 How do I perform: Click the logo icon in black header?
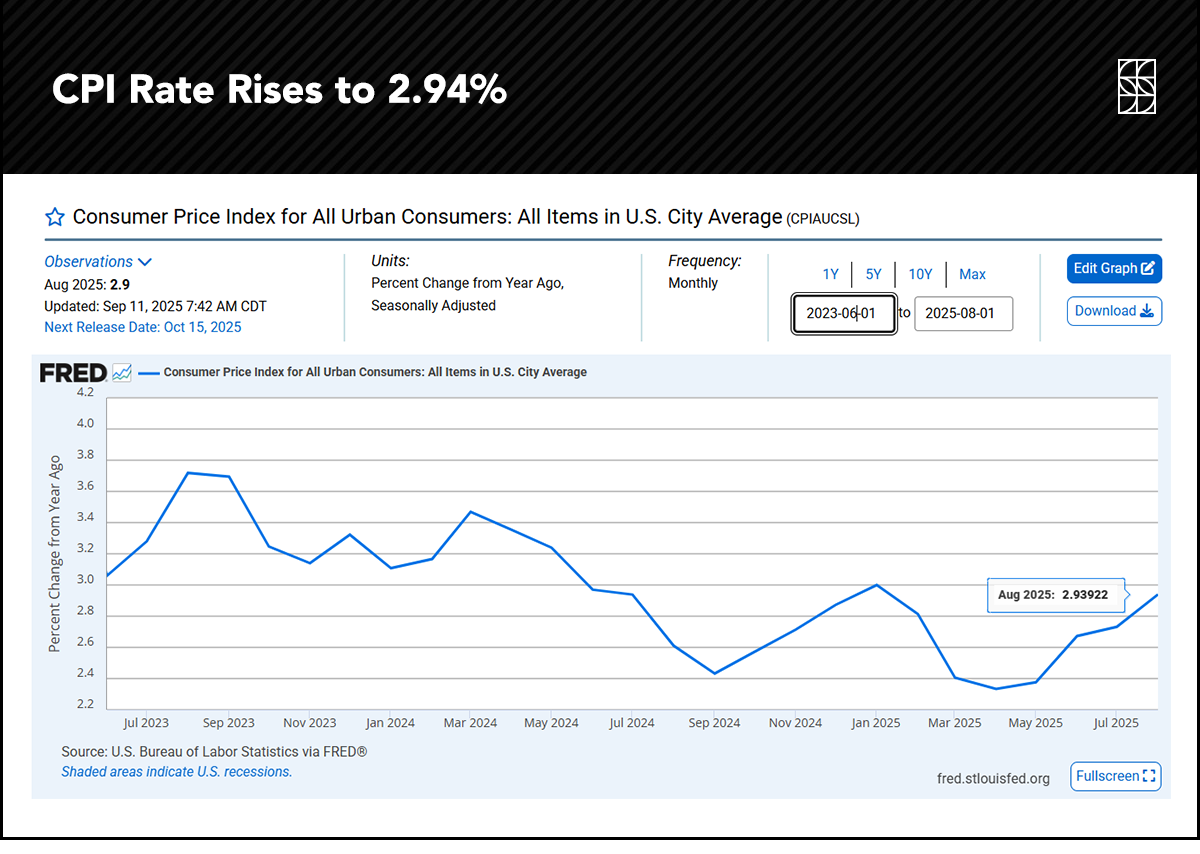(1136, 87)
